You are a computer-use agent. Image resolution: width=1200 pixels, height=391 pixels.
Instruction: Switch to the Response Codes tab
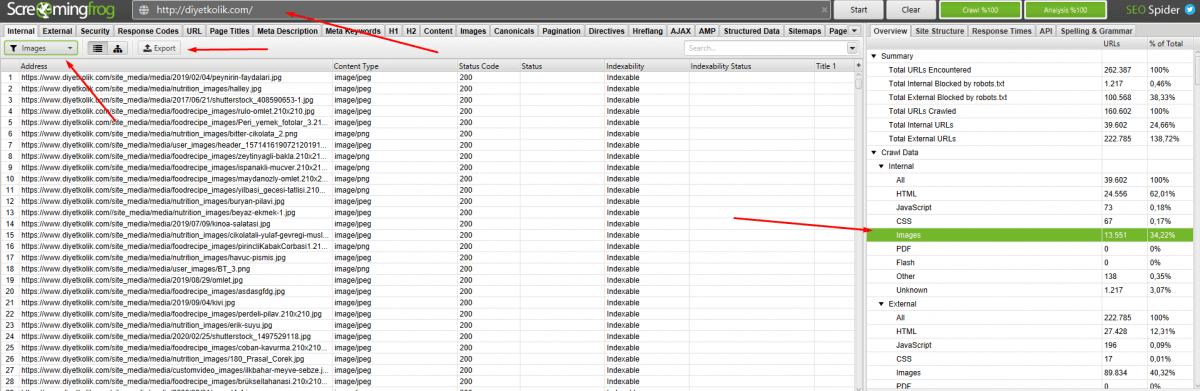coord(148,31)
